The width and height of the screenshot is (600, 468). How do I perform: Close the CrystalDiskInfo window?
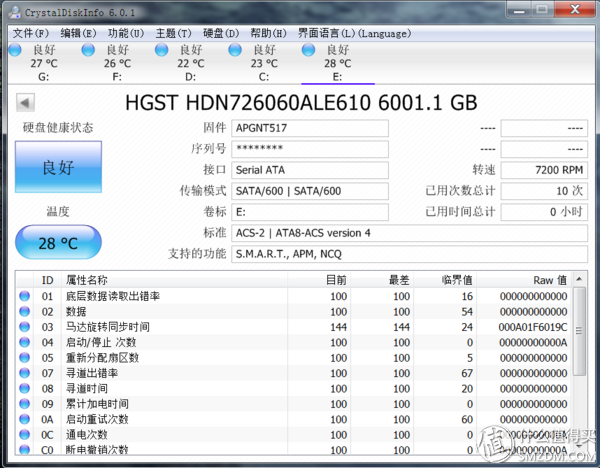(x=575, y=9)
